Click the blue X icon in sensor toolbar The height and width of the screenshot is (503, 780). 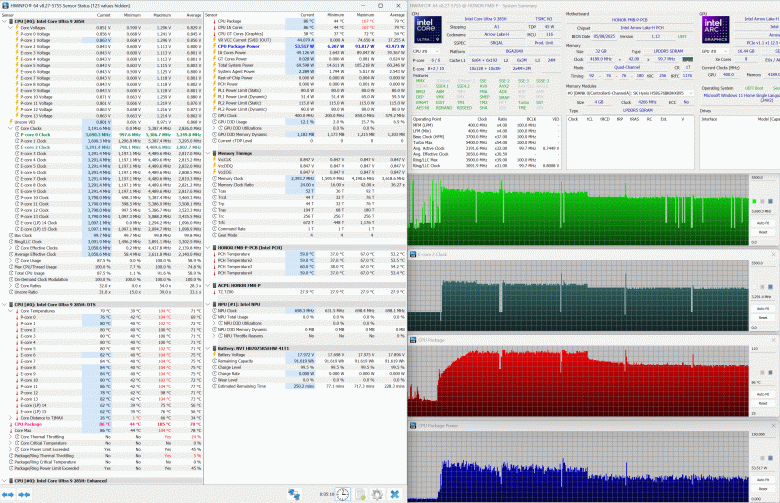click(394, 494)
